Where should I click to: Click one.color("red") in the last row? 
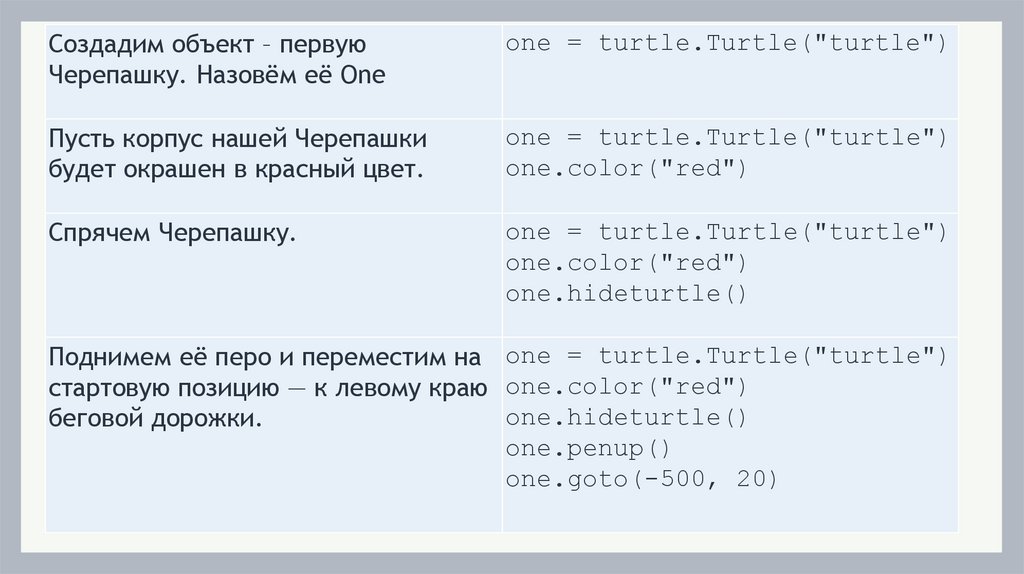[626, 387]
